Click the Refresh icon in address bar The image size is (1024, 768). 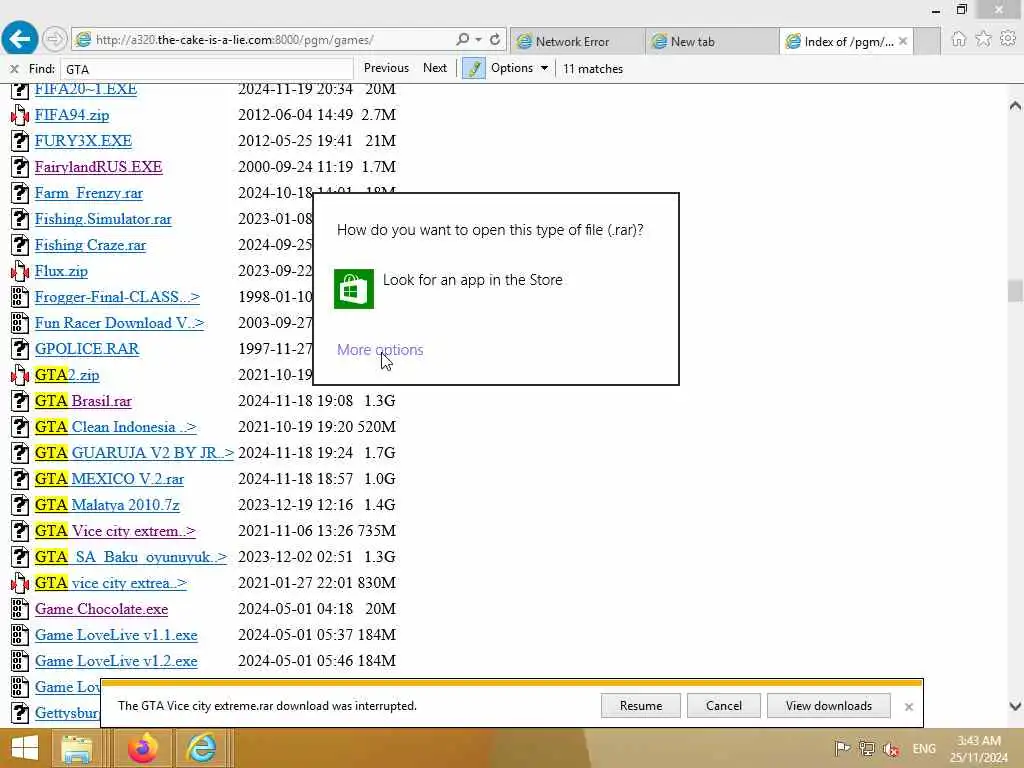495,40
